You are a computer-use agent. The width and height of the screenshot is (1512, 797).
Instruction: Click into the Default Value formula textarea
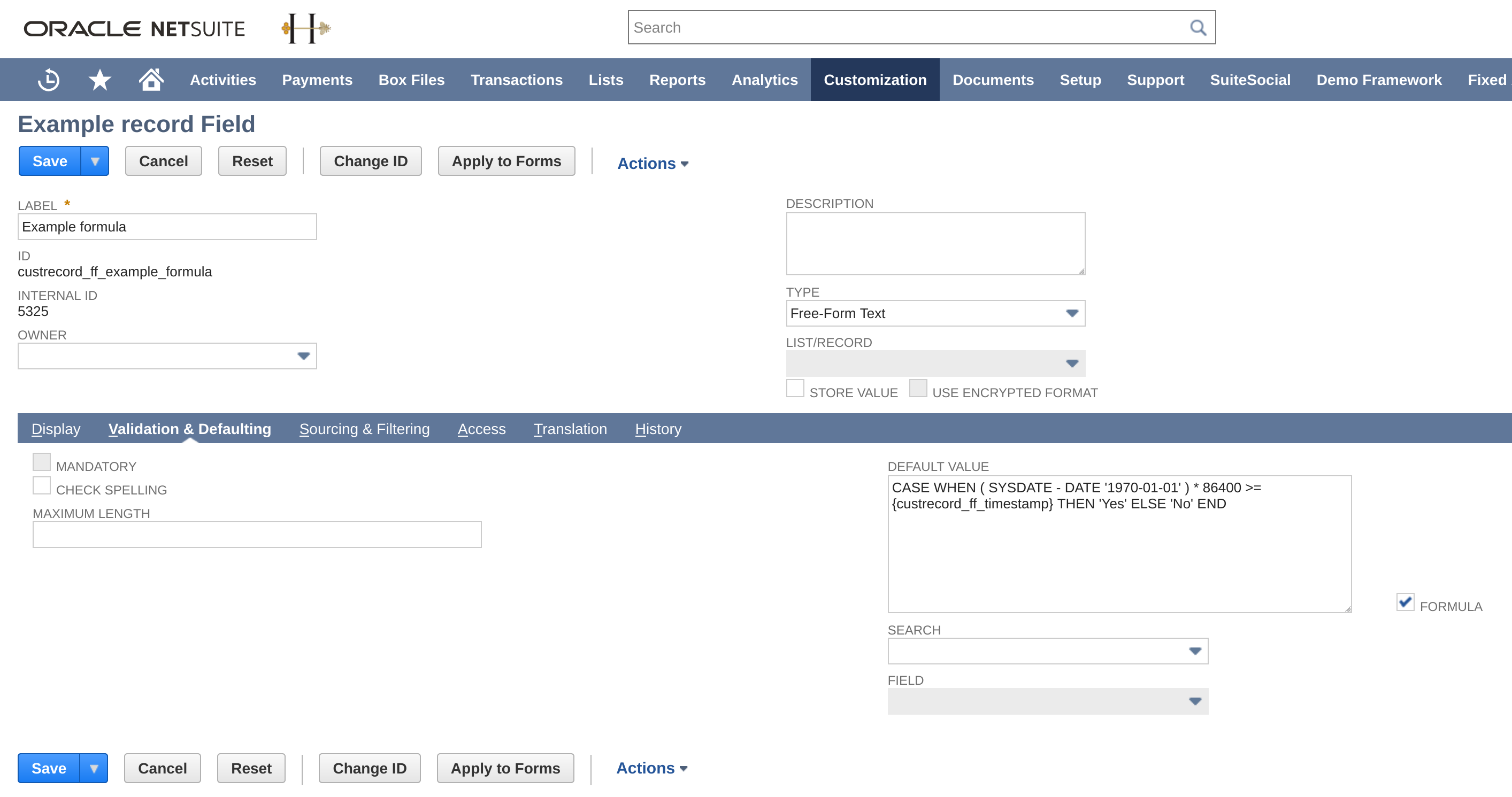(x=1119, y=544)
